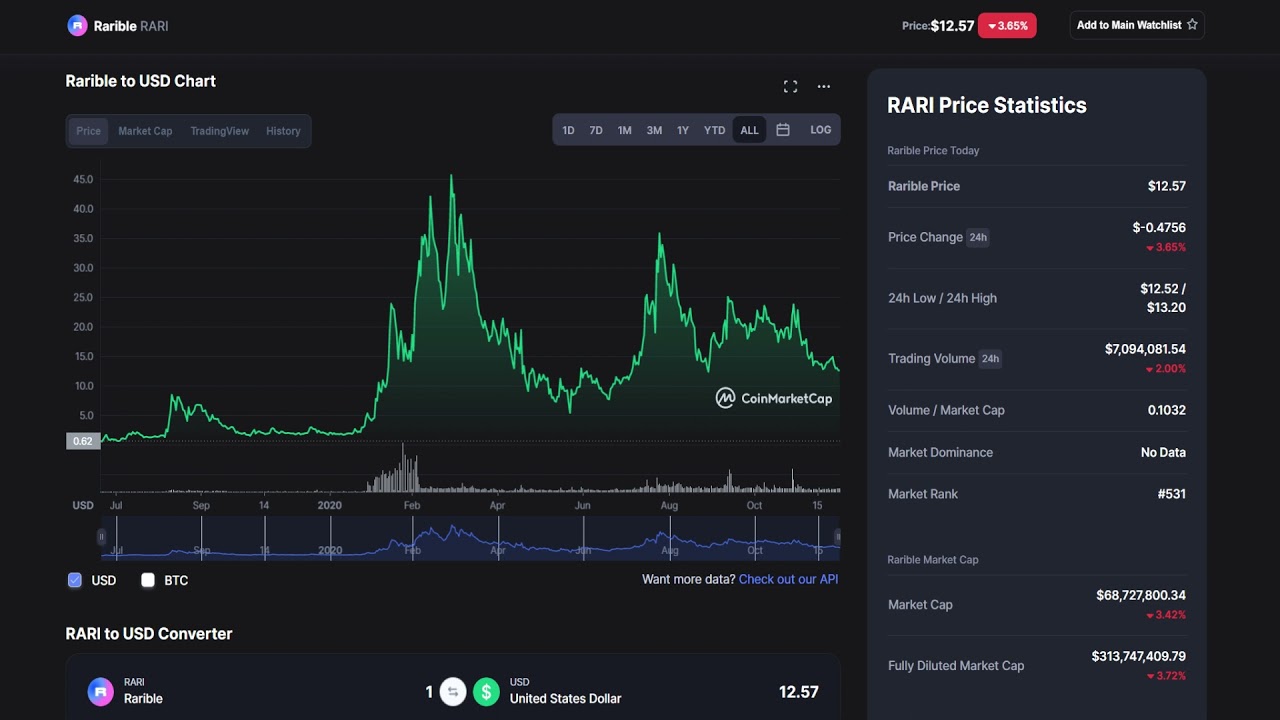Toggle the LOG scale button
This screenshot has height=720, width=1280.
pos(821,130)
